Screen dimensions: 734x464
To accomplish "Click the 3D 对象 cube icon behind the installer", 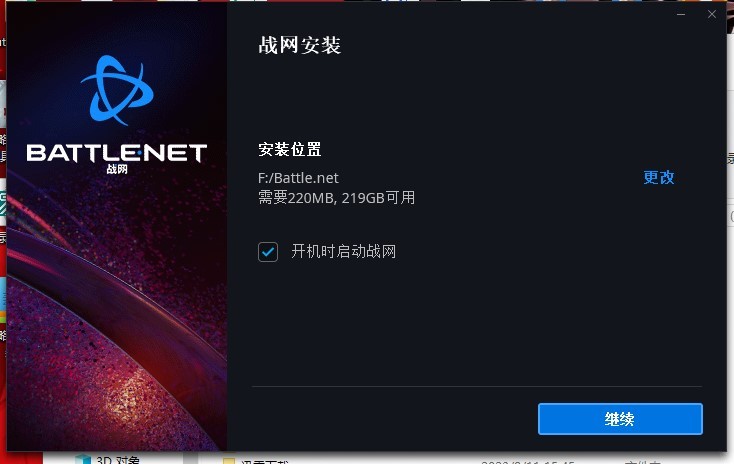I will [x=83, y=459].
